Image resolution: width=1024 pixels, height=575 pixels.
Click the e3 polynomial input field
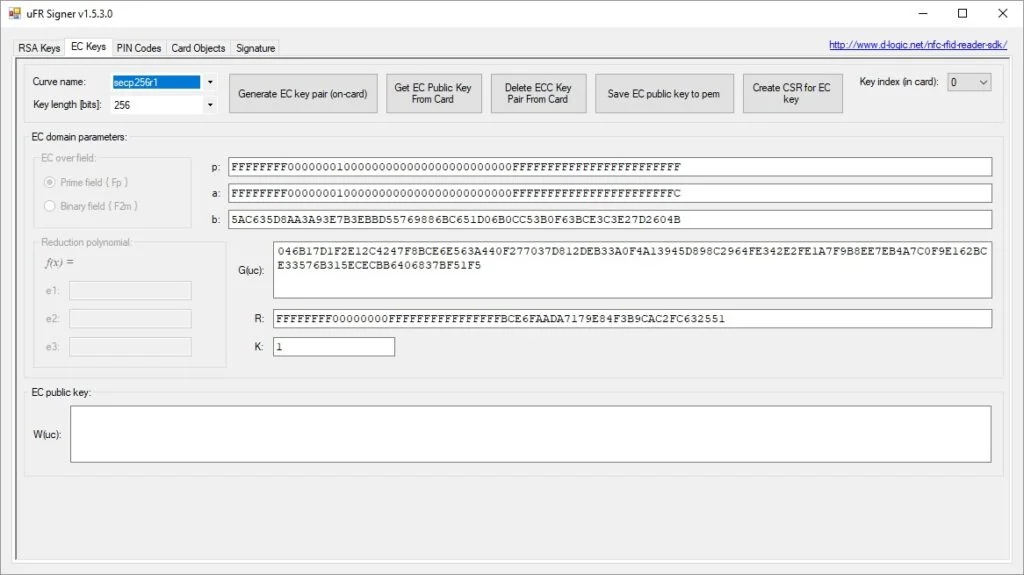point(130,346)
